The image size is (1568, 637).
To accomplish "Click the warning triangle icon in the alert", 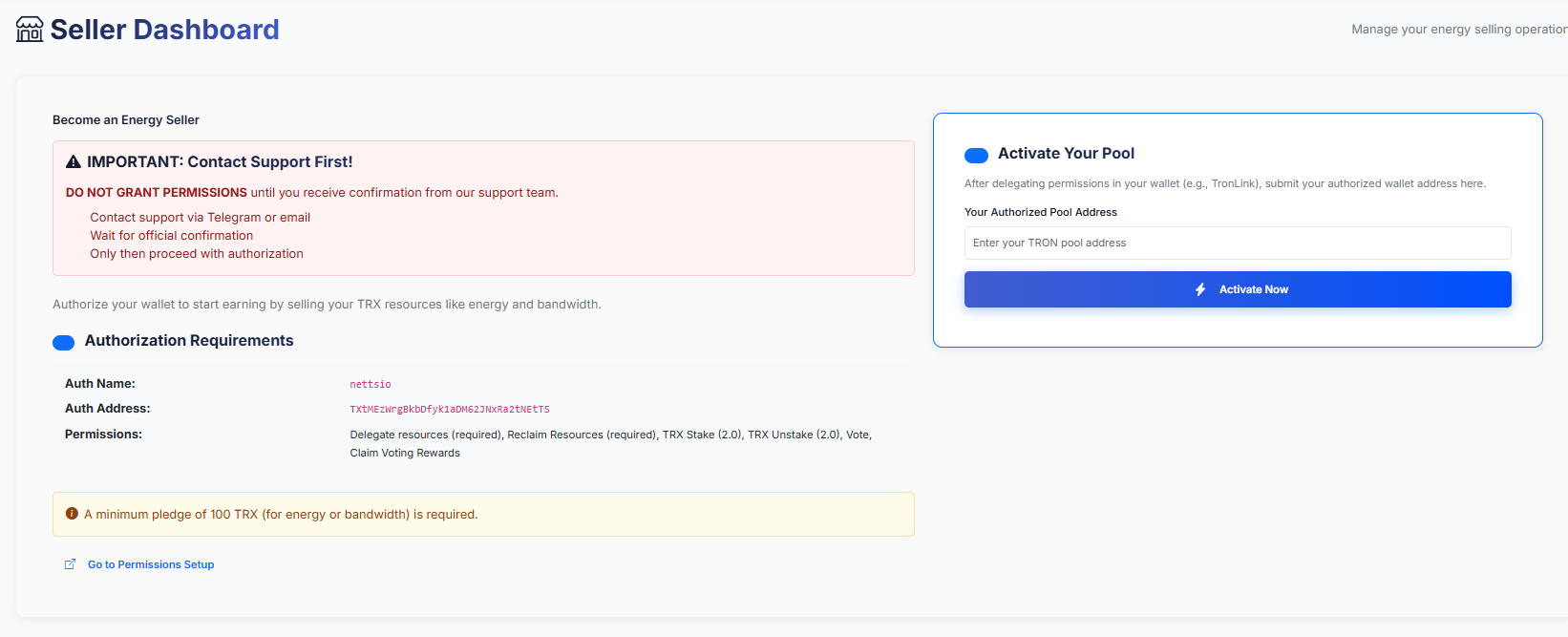I will [x=74, y=162].
